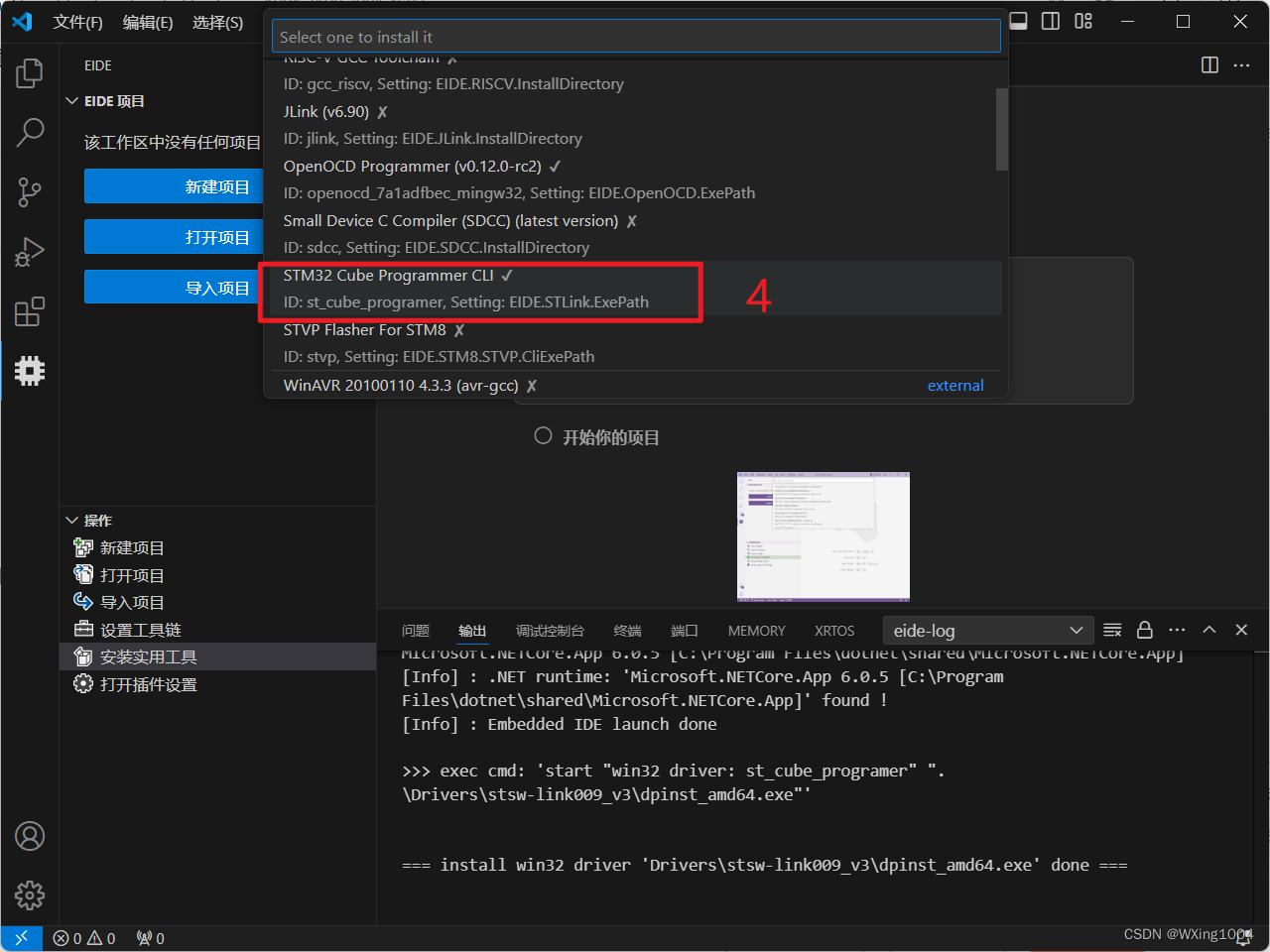Open the 文件 menu
Viewport: 1270px width, 952px height.
(x=78, y=22)
